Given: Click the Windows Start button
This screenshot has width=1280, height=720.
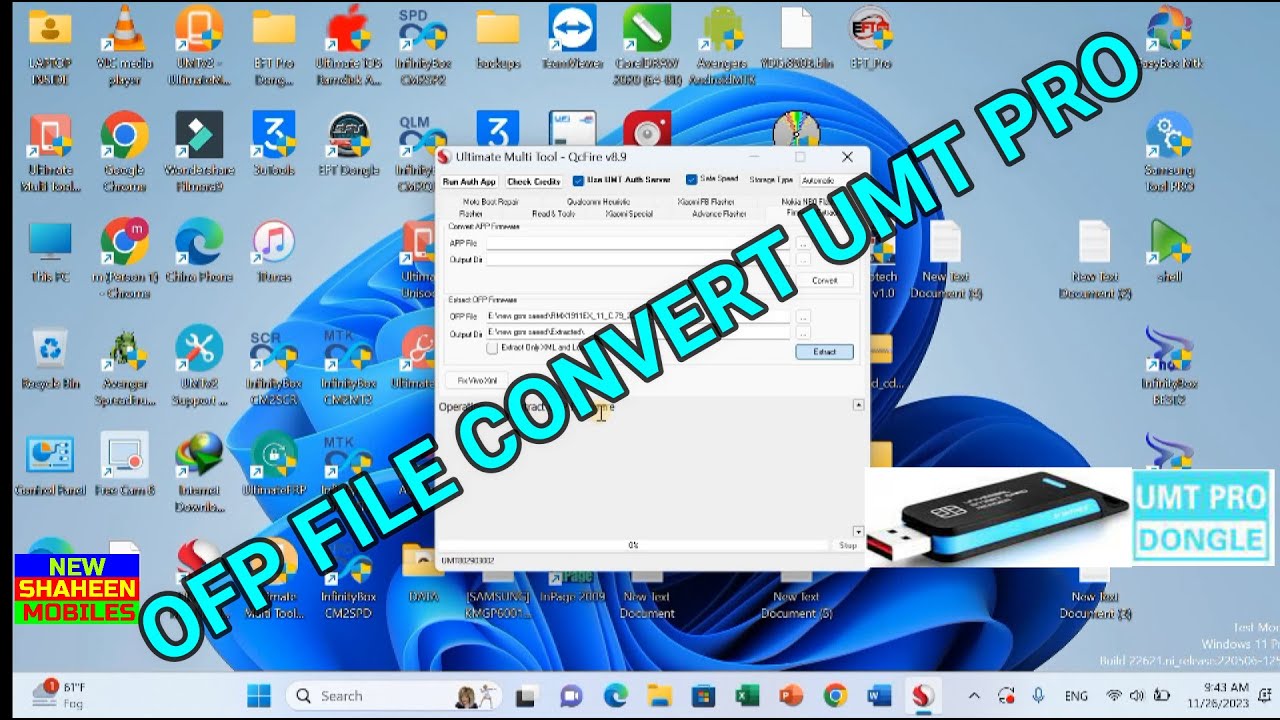Looking at the screenshot, I should (x=259, y=695).
